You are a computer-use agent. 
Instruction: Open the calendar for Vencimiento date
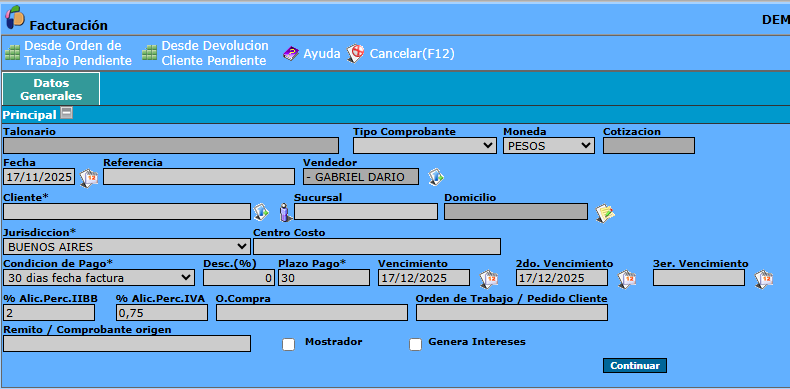(489, 279)
